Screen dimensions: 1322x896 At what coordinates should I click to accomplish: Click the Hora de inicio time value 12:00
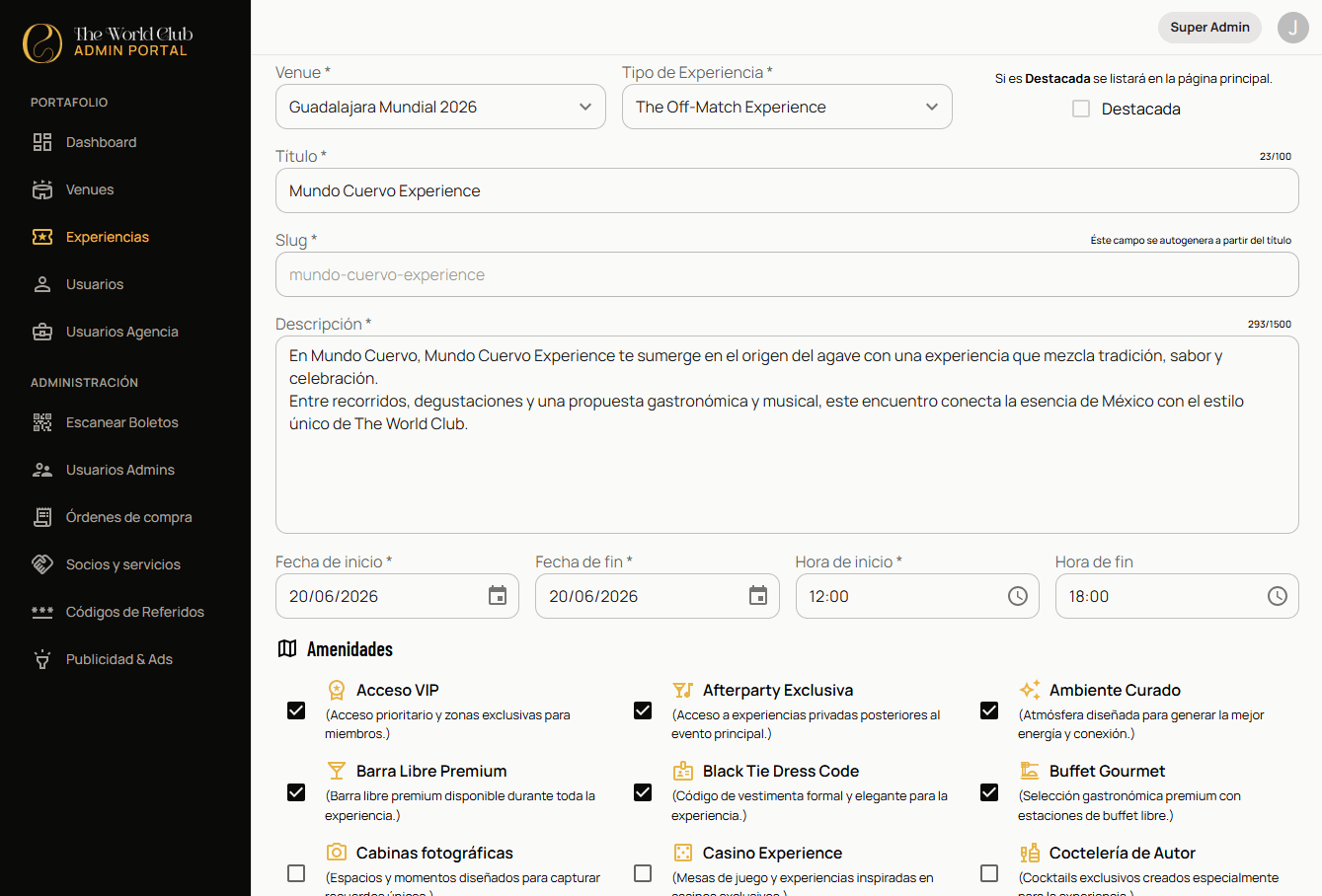pyautogui.click(x=828, y=596)
